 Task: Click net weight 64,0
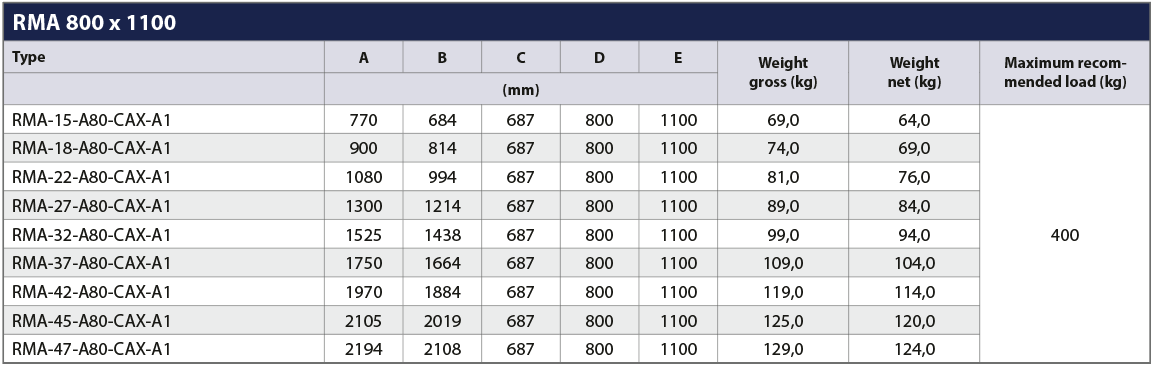coord(914,120)
